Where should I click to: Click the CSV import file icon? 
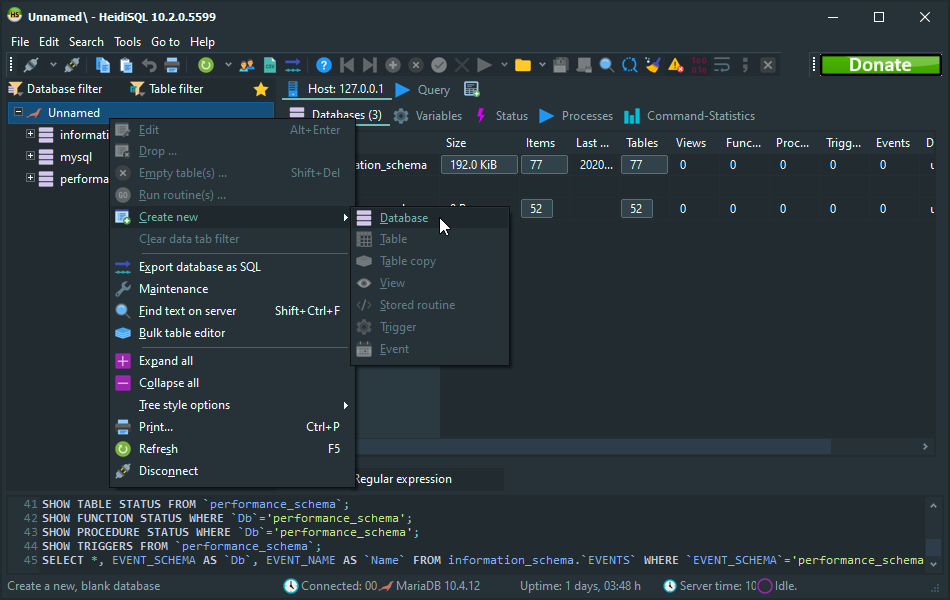(270, 65)
